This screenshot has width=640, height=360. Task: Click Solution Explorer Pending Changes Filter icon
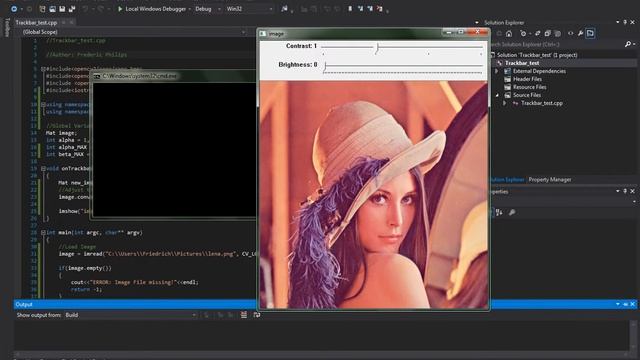pyautogui.click(x=523, y=33)
